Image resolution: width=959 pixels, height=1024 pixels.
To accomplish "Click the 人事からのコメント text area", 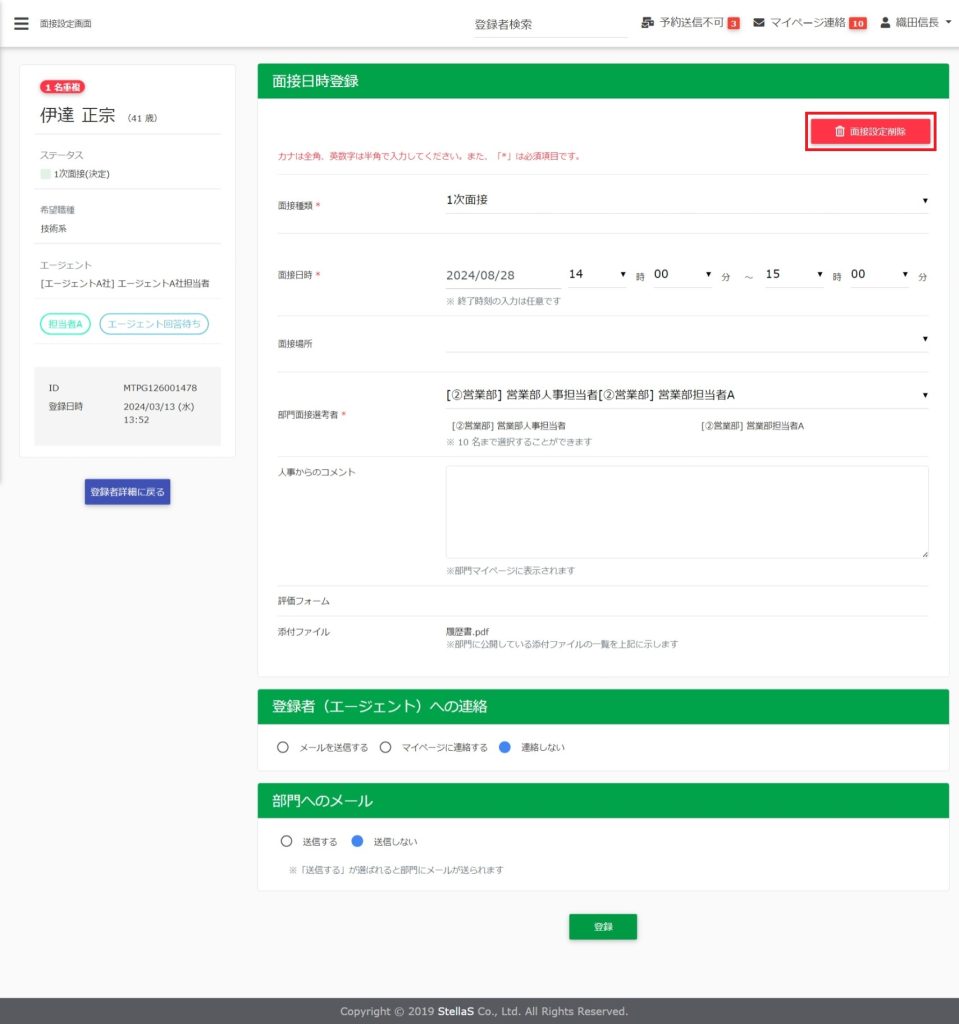I will (x=686, y=511).
